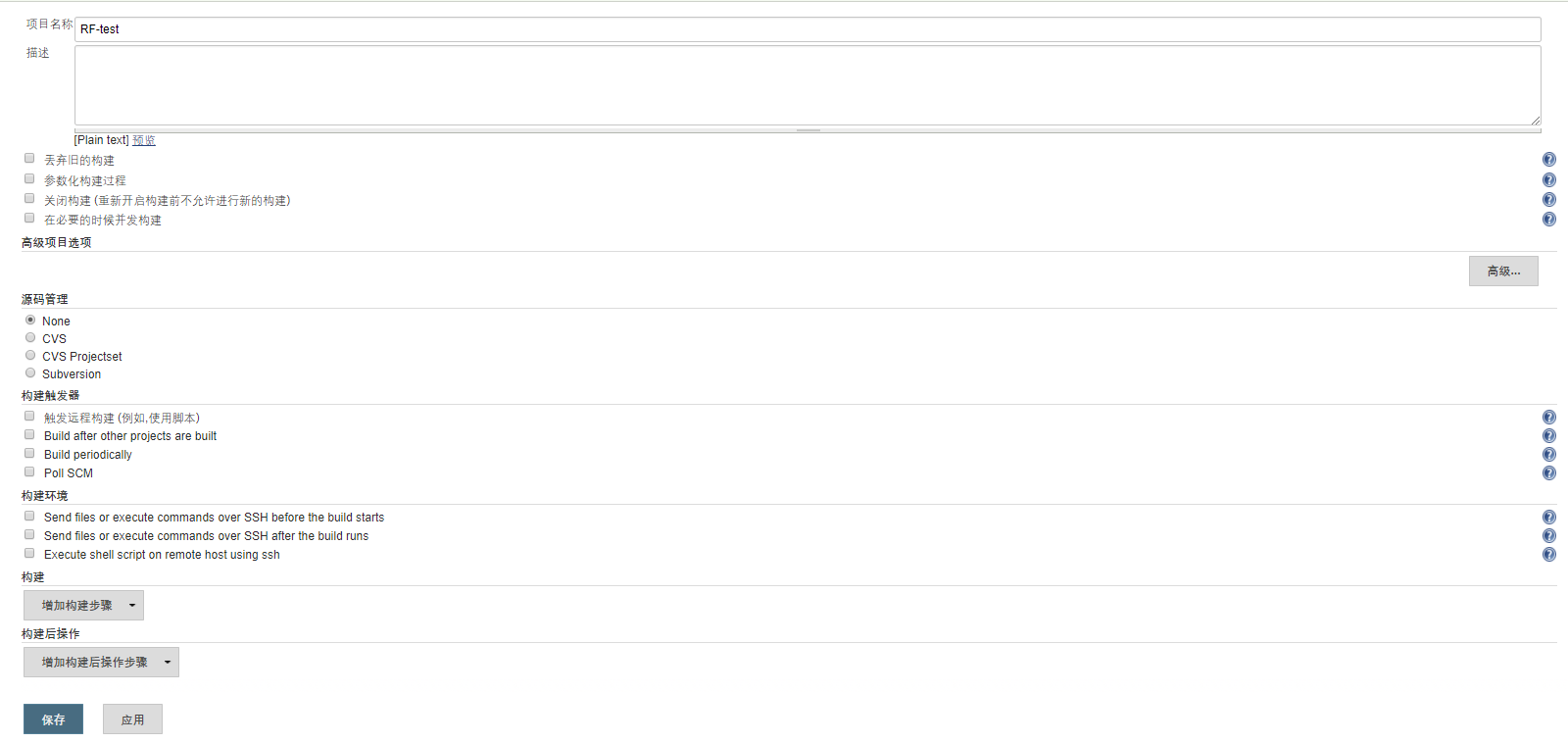Show help for Poll SCM trigger
The height and width of the screenshot is (743, 1568).
(x=1548, y=473)
